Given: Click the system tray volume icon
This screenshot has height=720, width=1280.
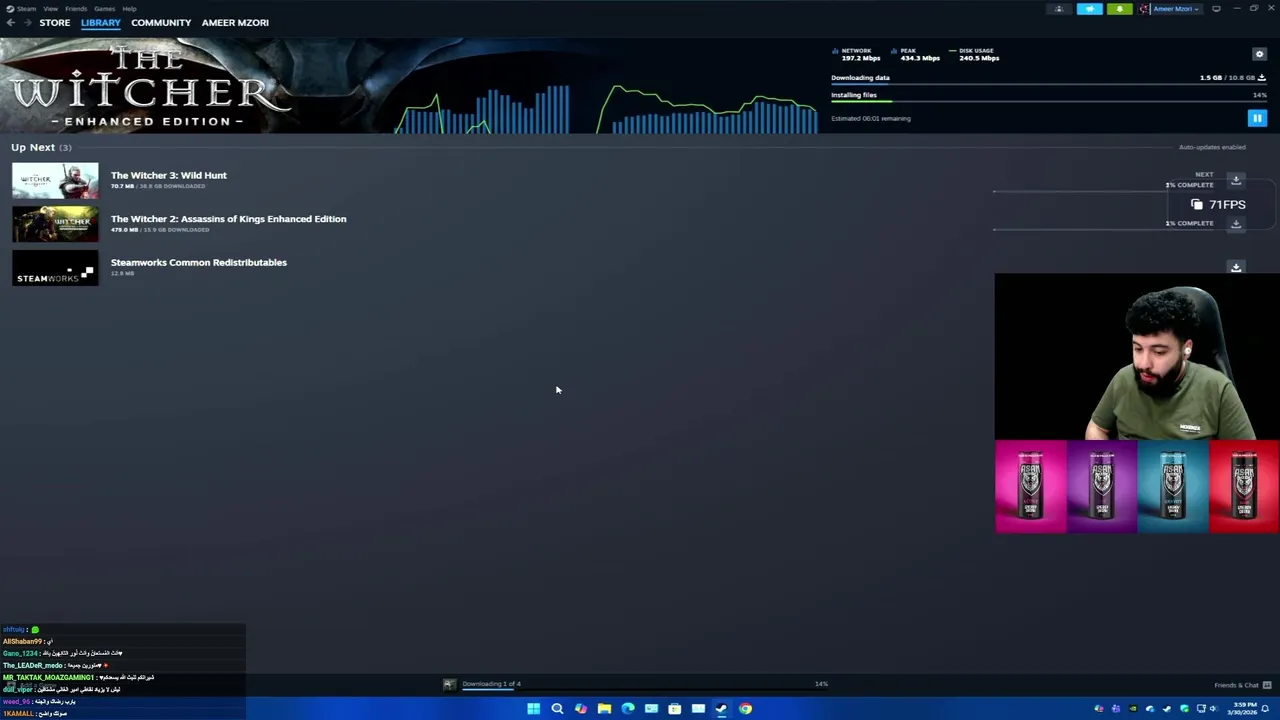Looking at the screenshot, I should click(1213, 709).
